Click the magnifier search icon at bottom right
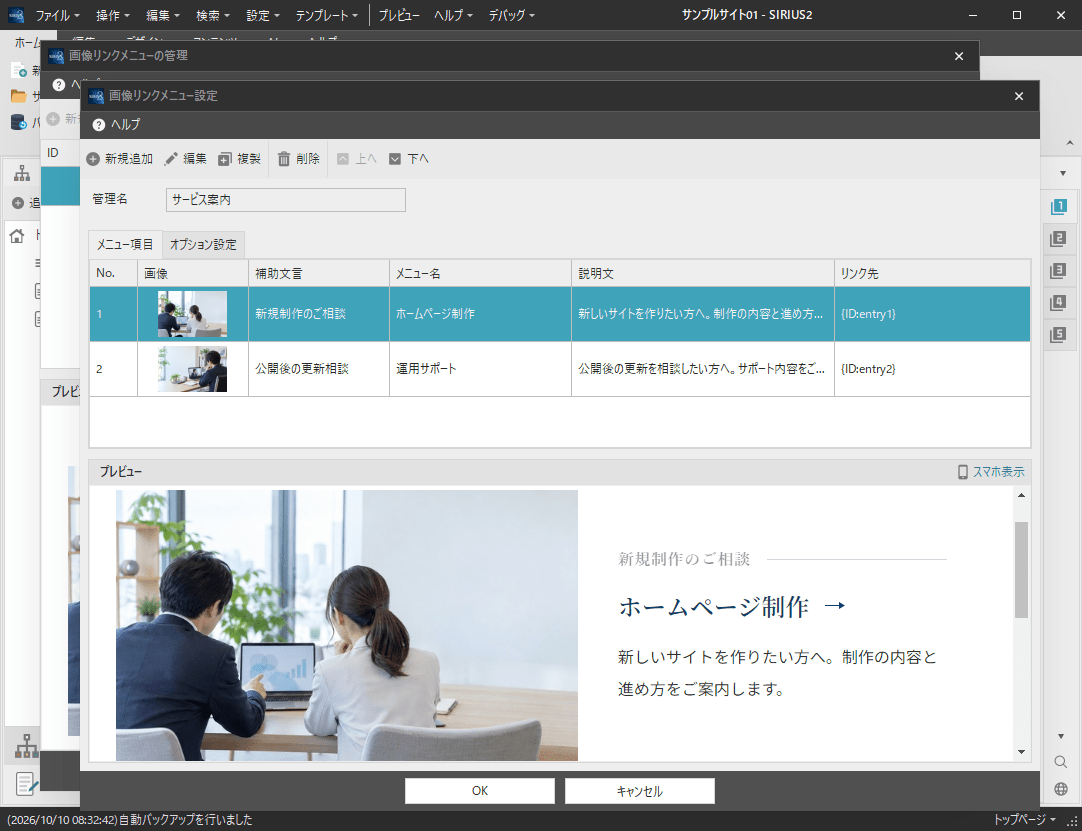1082x831 pixels. click(1061, 762)
